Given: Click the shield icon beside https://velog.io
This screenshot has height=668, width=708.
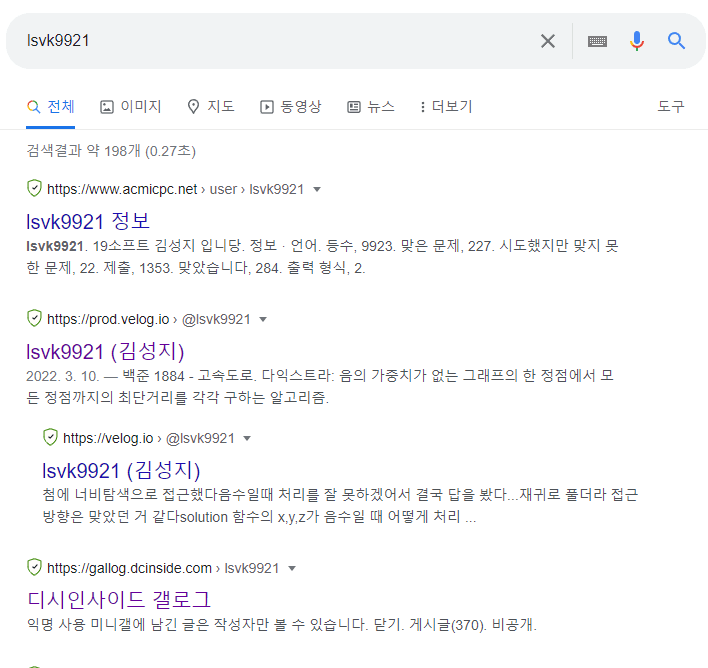Looking at the screenshot, I should pyautogui.click(x=50, y=437).
